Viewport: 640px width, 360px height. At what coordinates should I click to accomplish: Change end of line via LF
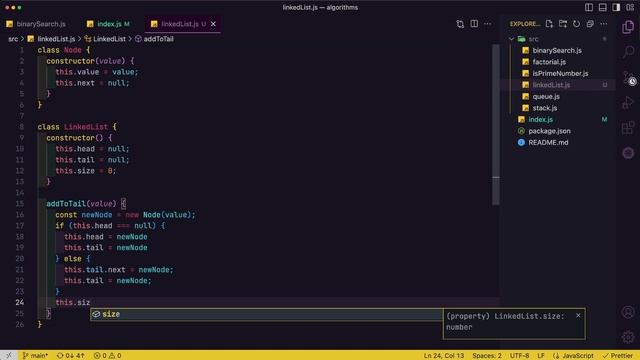[x=541, y=356]
